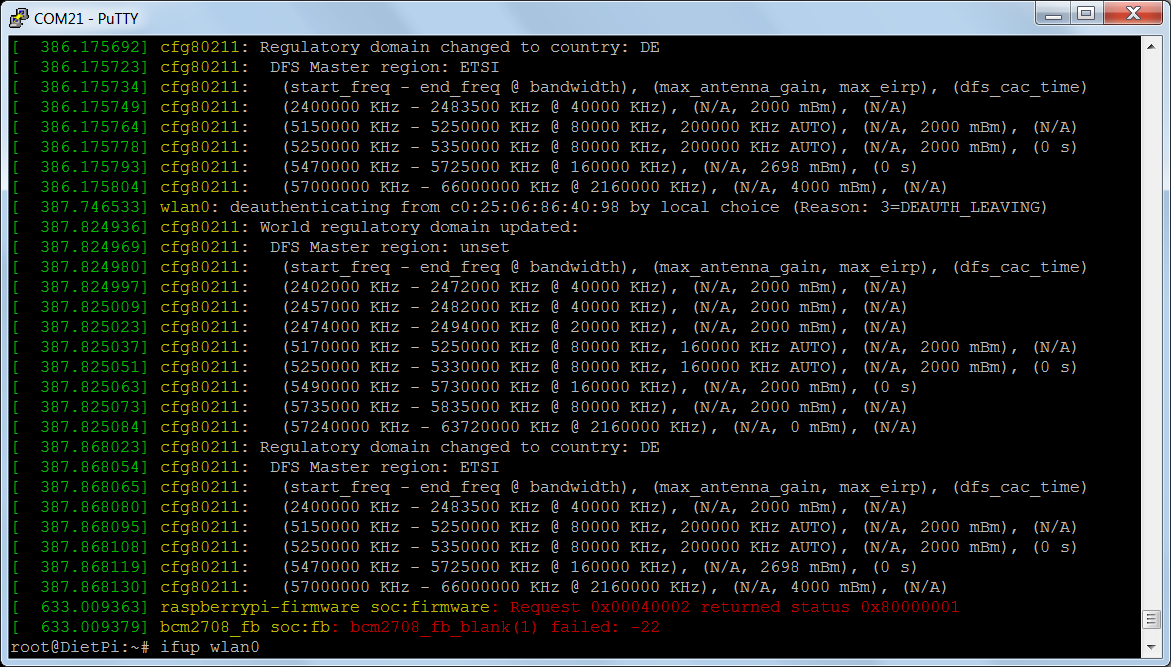The image size is (1171, 667).
Task: Click the COM21 - PuTTY window title
Action: [86, 17]
